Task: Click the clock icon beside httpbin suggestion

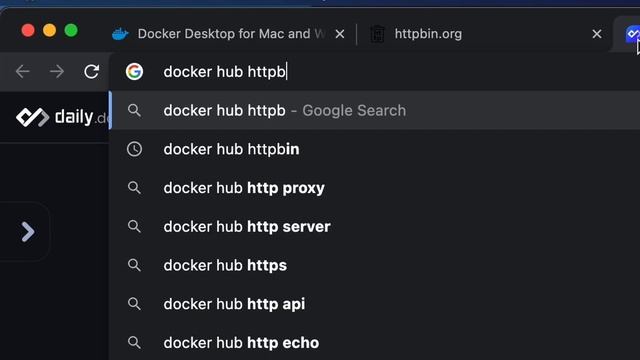Action: tap(134, 149)
